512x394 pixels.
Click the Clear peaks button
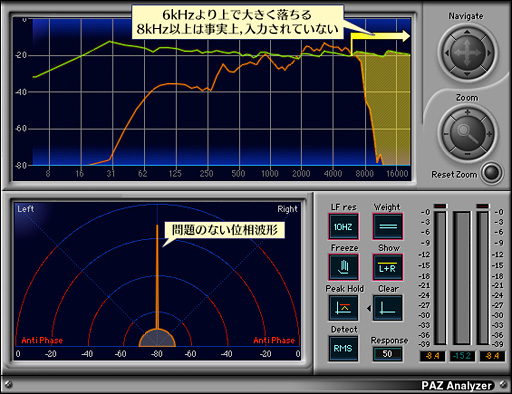(387, 308)
